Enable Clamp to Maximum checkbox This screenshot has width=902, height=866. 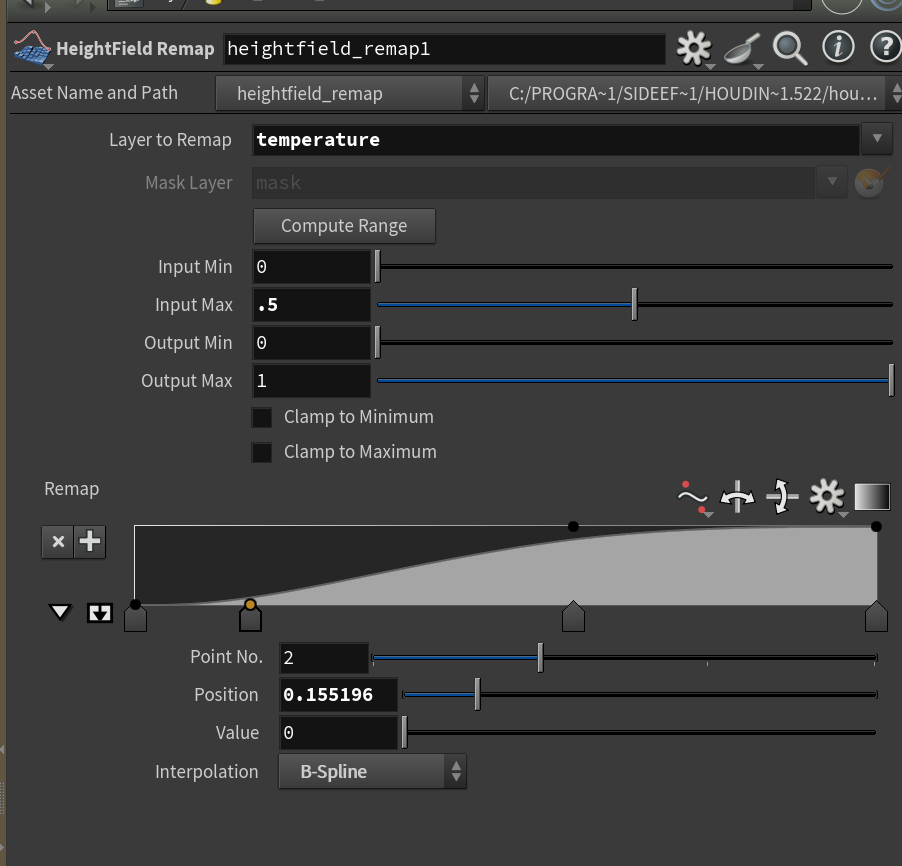tap(262, 452)
